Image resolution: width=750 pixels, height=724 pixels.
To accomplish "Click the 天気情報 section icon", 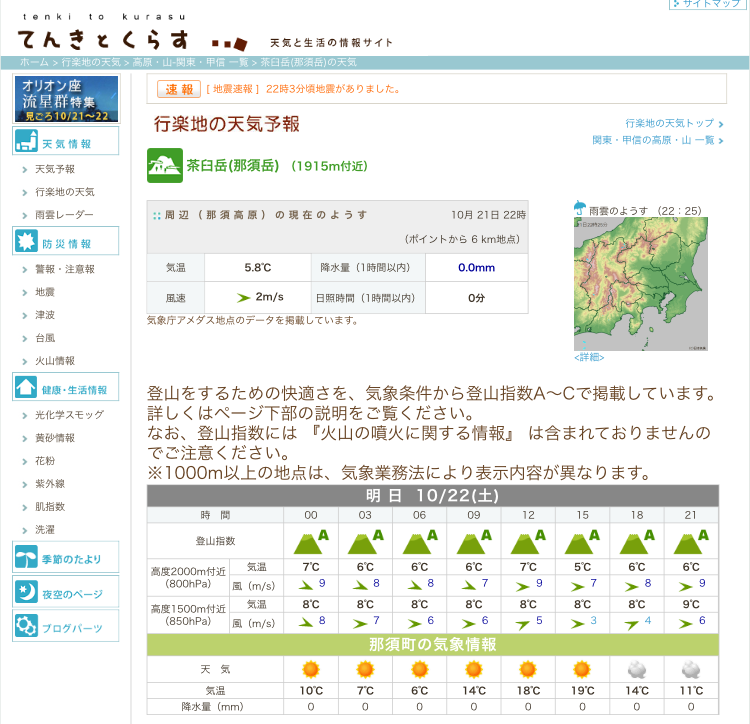I will click(x=26, y=141).
